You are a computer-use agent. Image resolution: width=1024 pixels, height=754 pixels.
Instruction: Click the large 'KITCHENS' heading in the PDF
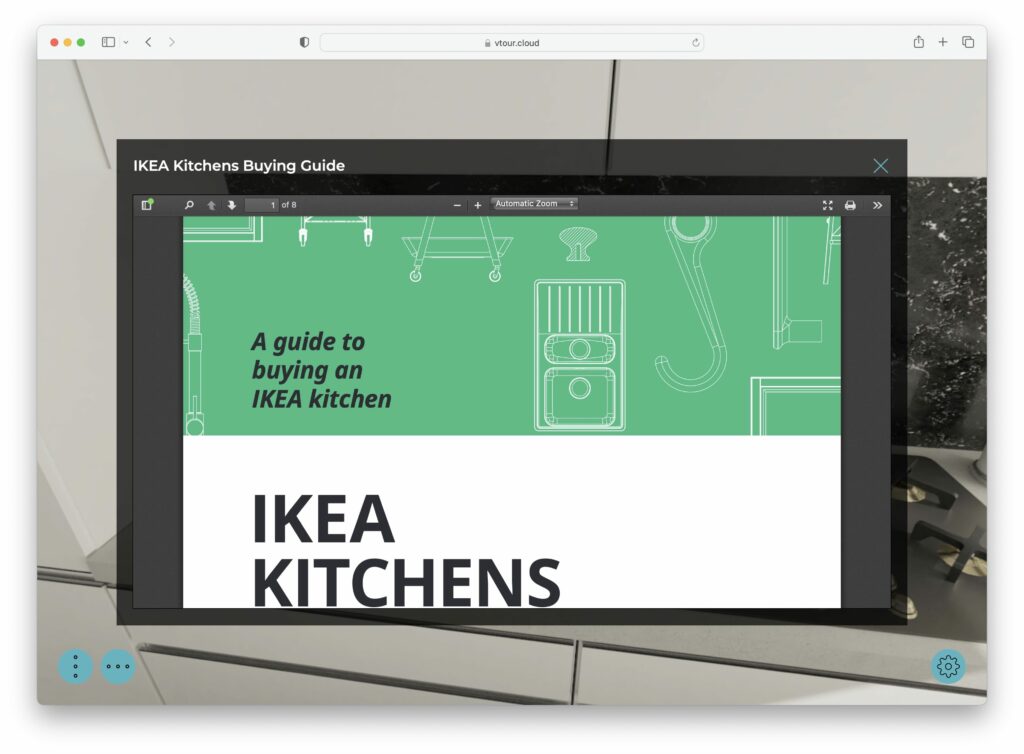[x=406, y=582]
